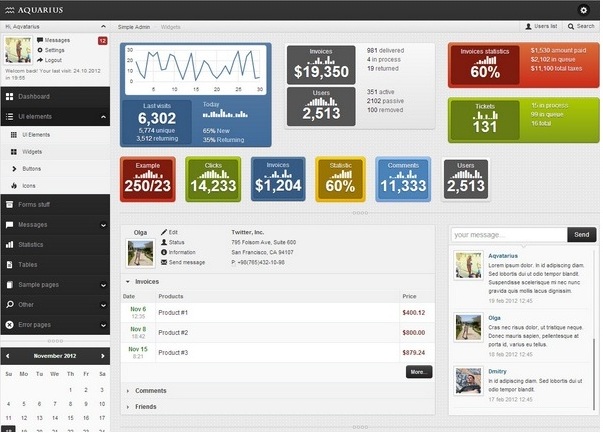Select Widgets submenu item
603x433 pixels.
(55, 152)
